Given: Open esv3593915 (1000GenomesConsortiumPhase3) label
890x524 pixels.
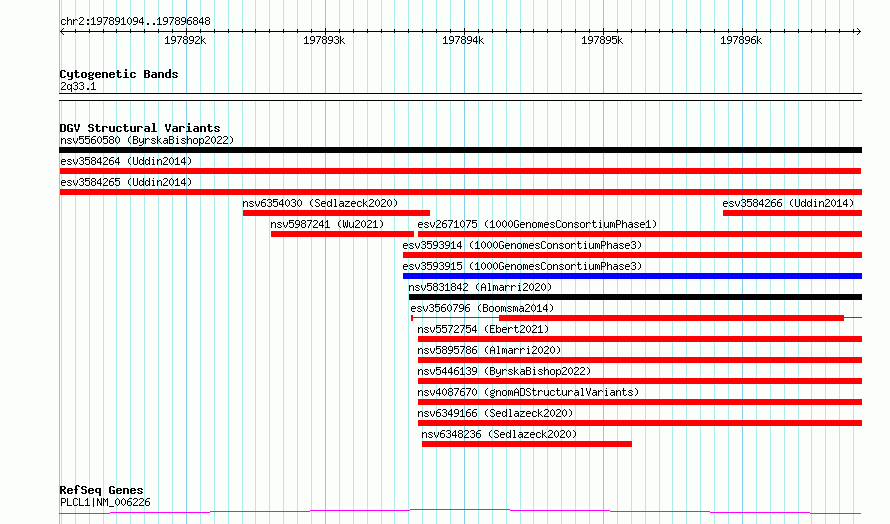Looking at the screenshot, I should (522, 266).
